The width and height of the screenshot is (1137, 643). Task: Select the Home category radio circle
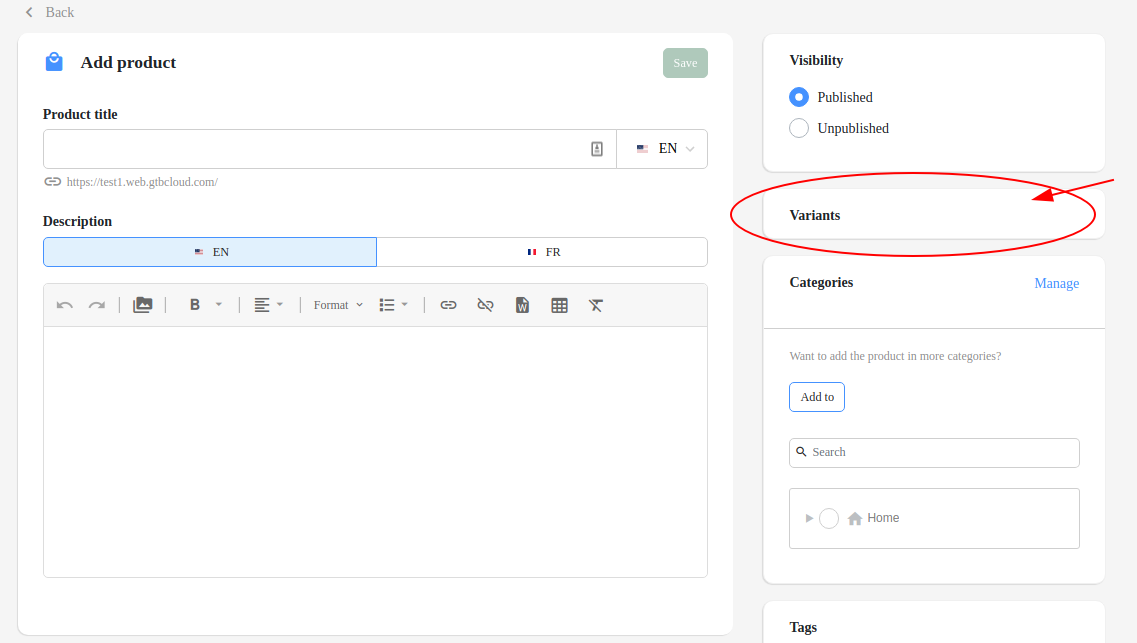pos(829,518)
